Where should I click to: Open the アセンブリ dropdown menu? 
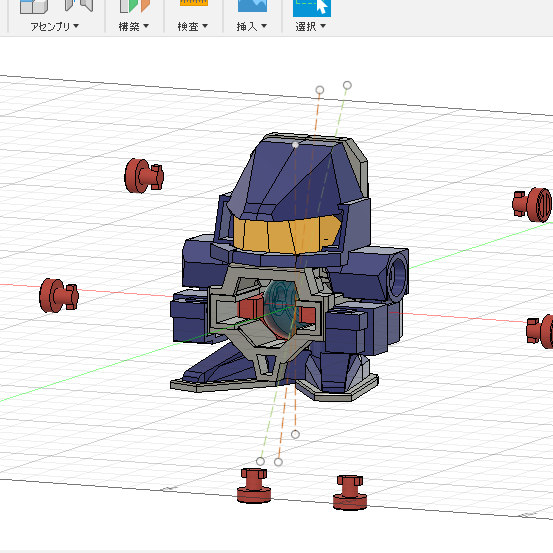(55, 26)
